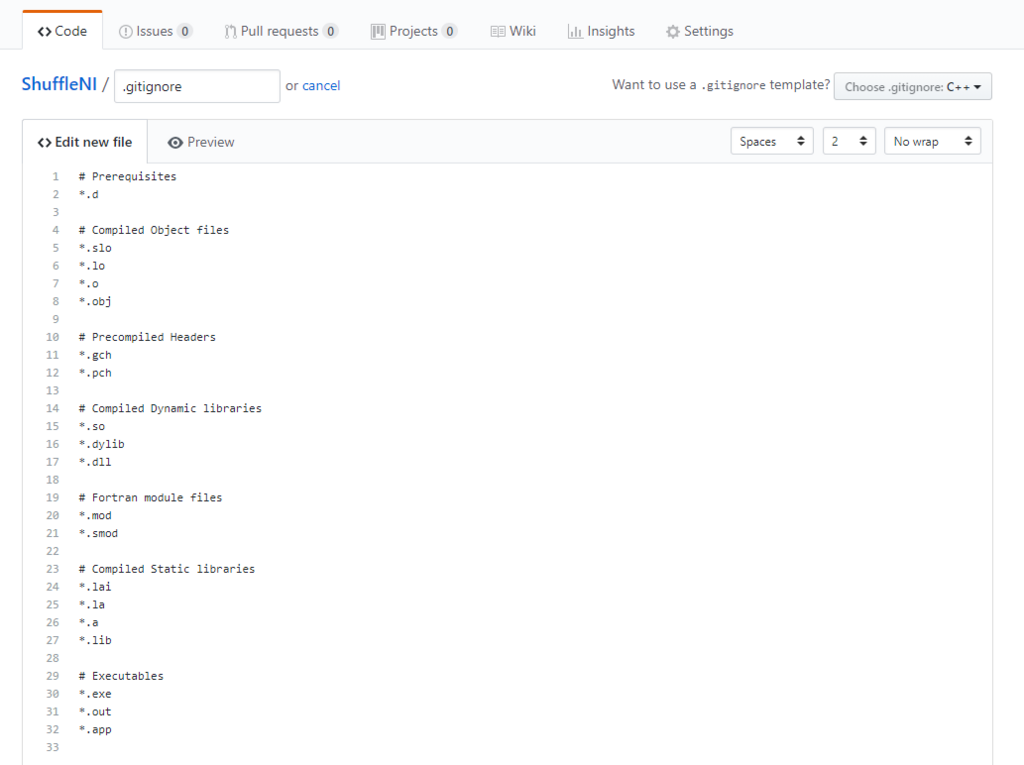Screen dimensions: 1024x765
Task: Click the Pull requests count badge 0
Action: [330, 31]
